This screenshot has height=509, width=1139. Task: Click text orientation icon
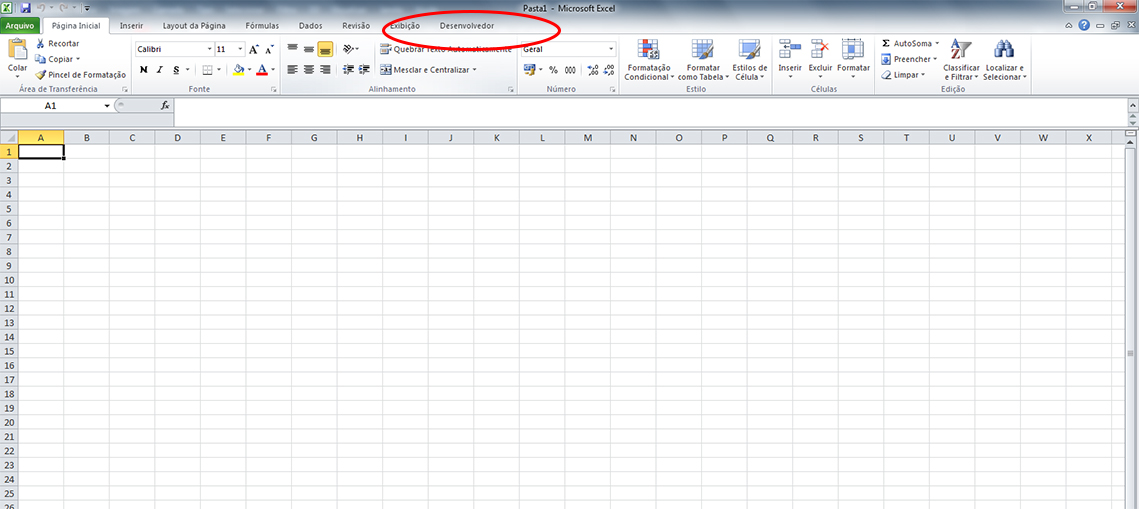click(350, 49)
